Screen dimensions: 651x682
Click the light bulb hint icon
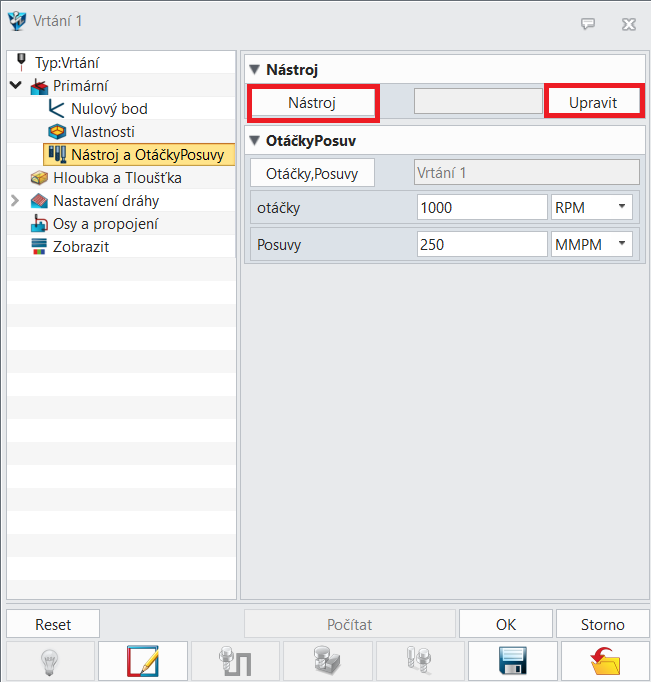[50, 662]
